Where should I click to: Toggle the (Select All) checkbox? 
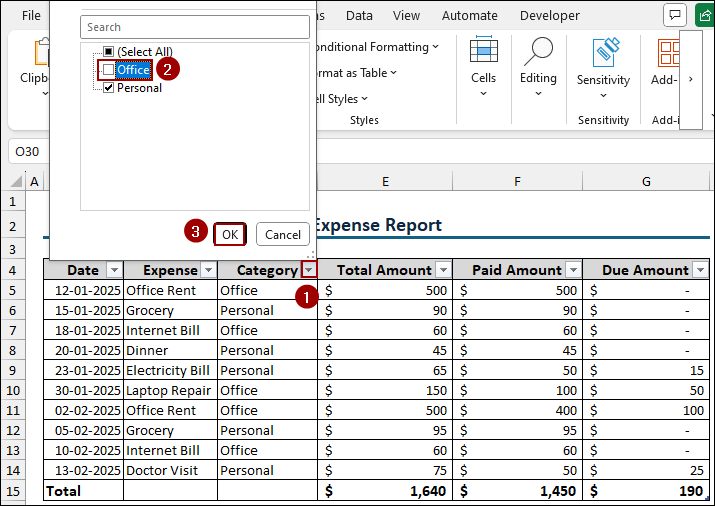click(108, 51)
